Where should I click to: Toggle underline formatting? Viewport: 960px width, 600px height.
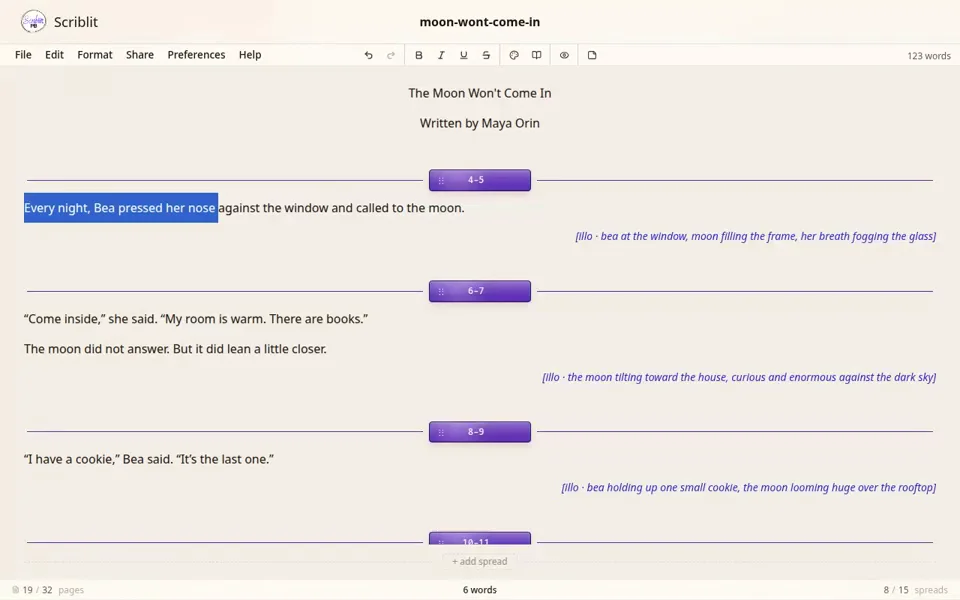click(463, 55)
